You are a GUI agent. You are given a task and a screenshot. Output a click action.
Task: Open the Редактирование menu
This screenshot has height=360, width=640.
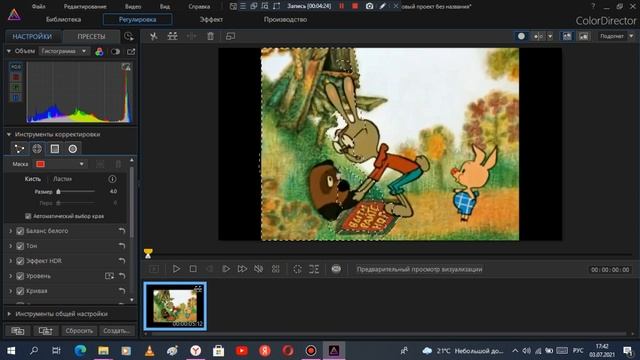[x=85, y=6]
